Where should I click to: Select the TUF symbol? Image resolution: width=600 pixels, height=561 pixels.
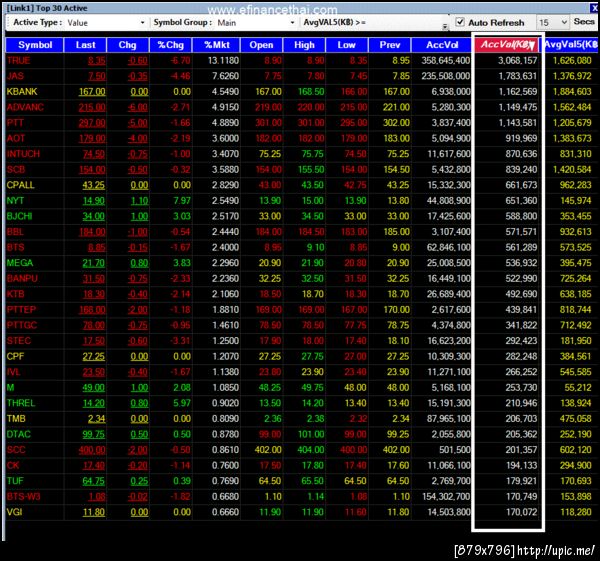tap(15, 481)
